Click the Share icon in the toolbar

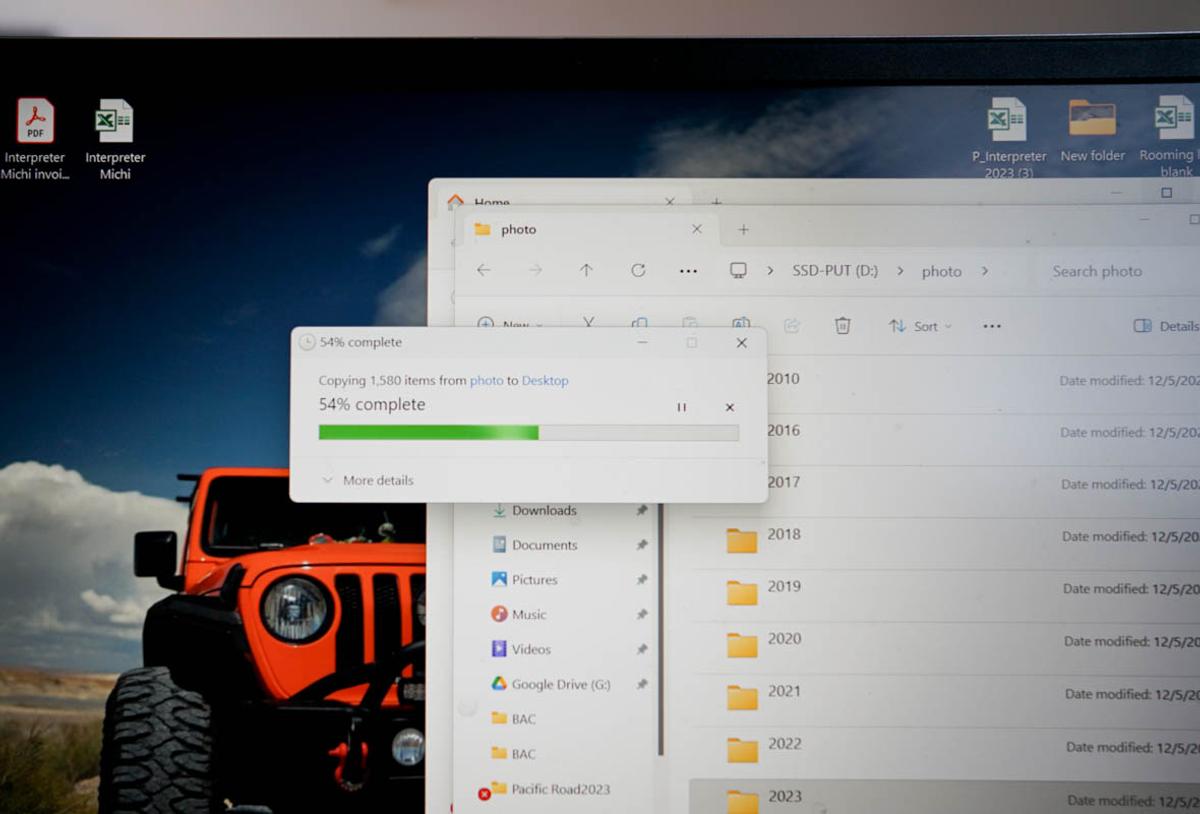pyautogui.click(x=792, y=325)
